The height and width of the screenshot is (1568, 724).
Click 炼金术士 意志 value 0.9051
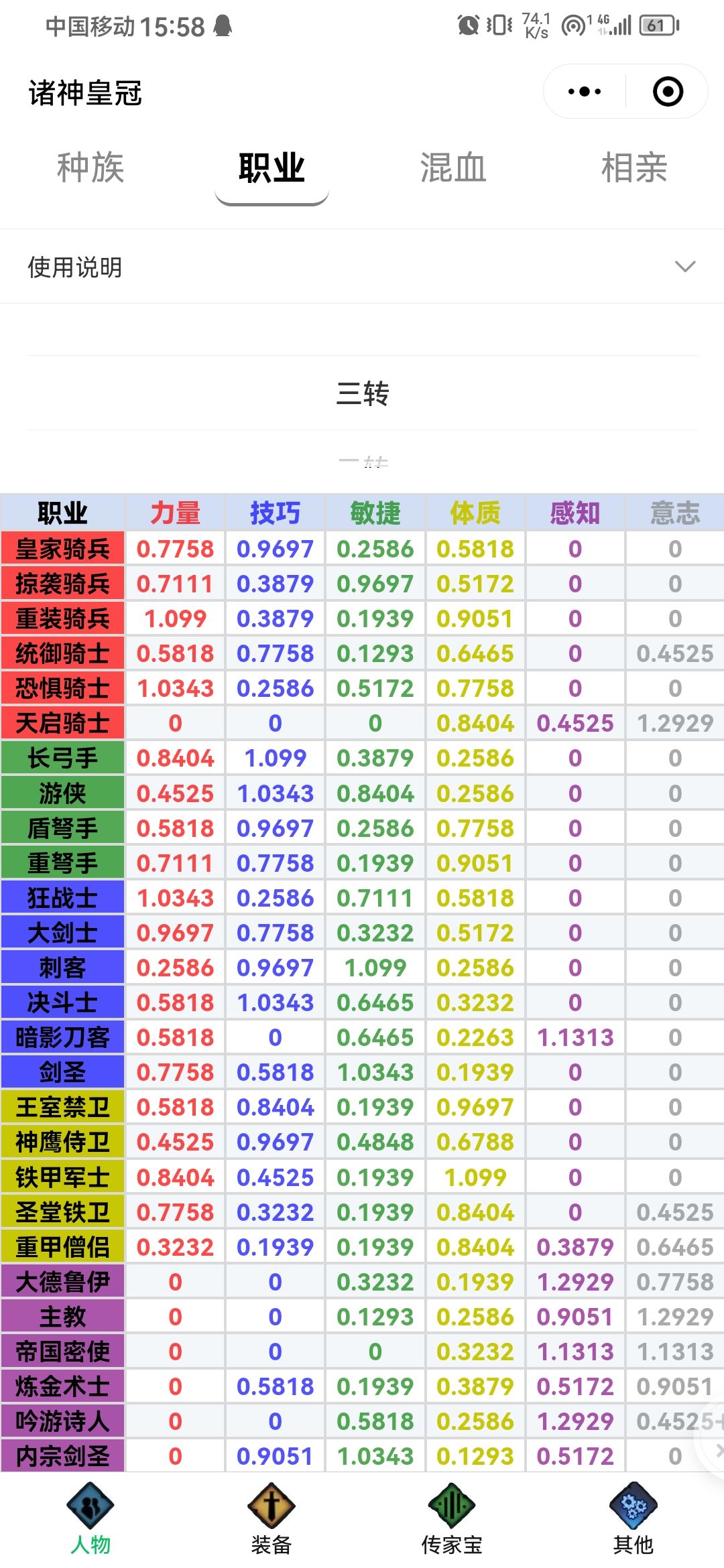point(675,1386)
